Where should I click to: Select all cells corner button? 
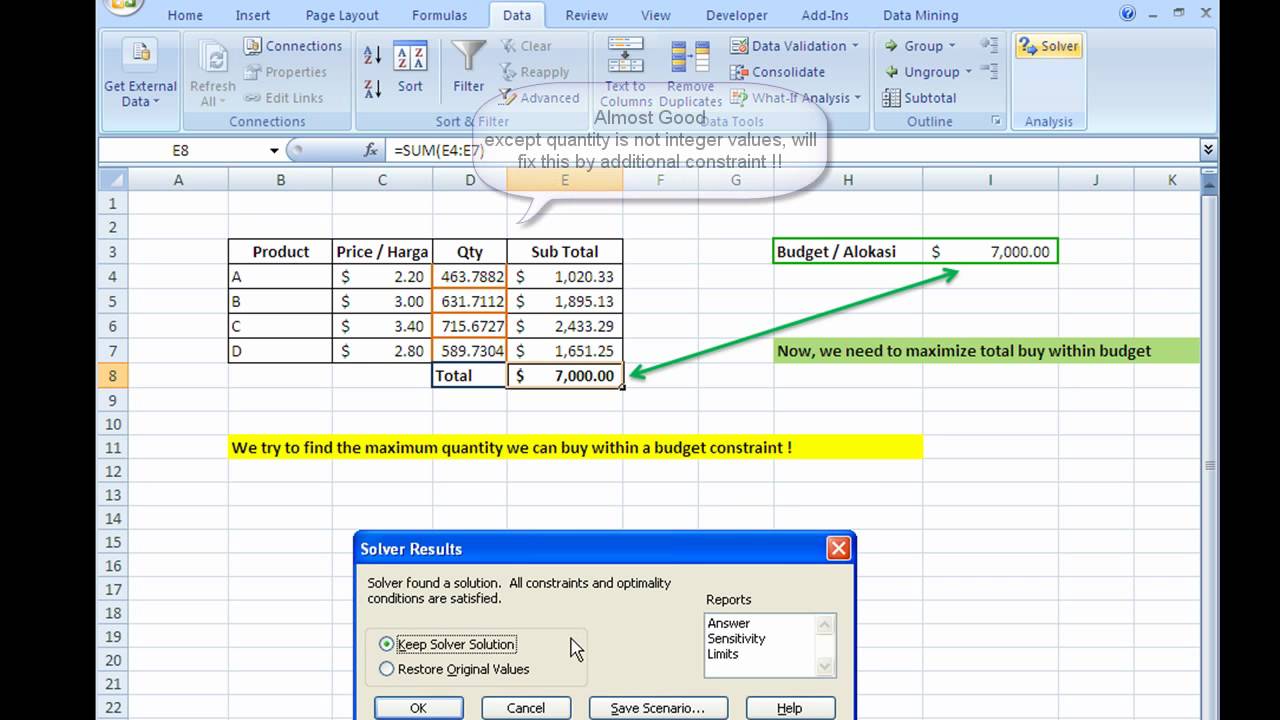coord(113,180)
